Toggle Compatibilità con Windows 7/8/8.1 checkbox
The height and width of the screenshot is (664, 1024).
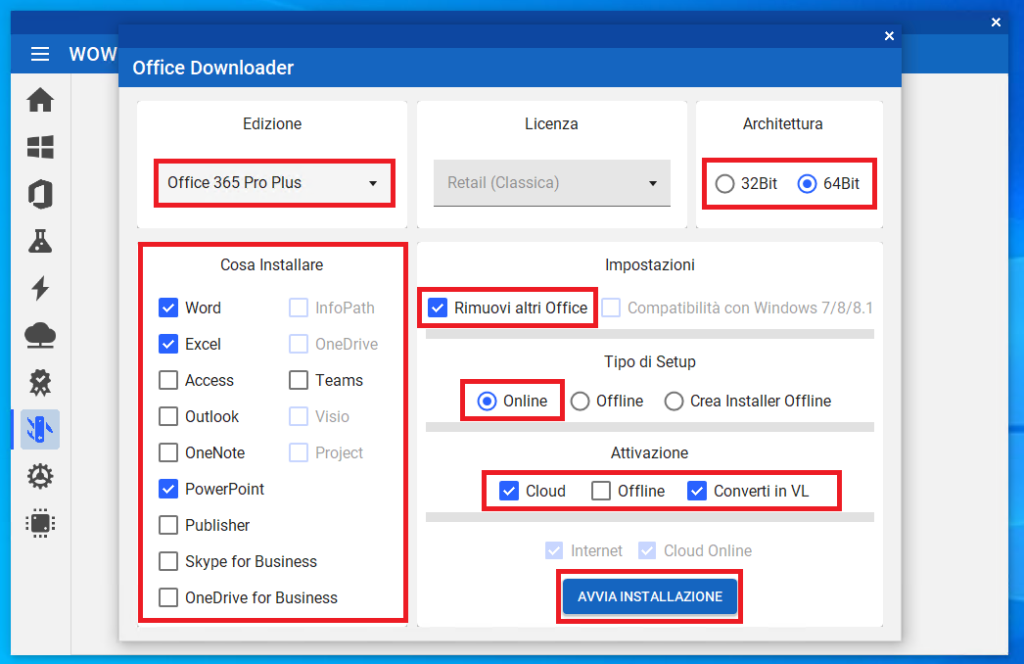[611, 308]
